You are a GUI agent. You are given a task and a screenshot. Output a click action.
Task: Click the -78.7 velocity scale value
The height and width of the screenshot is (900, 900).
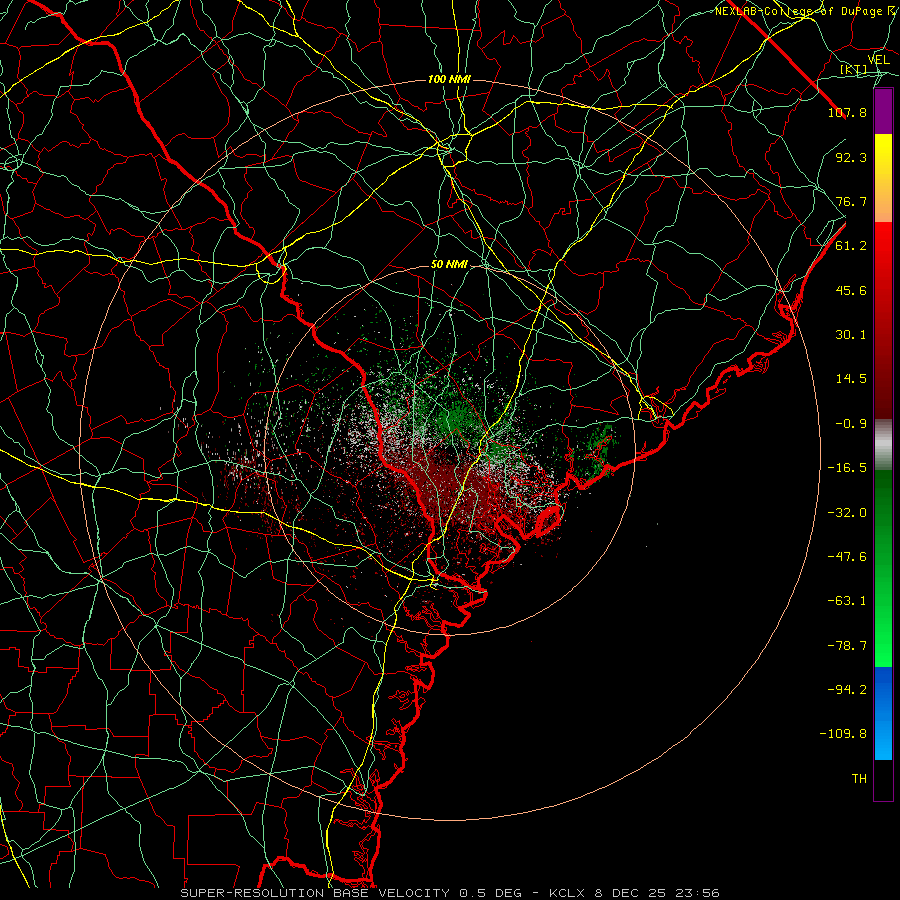[847, 646]
